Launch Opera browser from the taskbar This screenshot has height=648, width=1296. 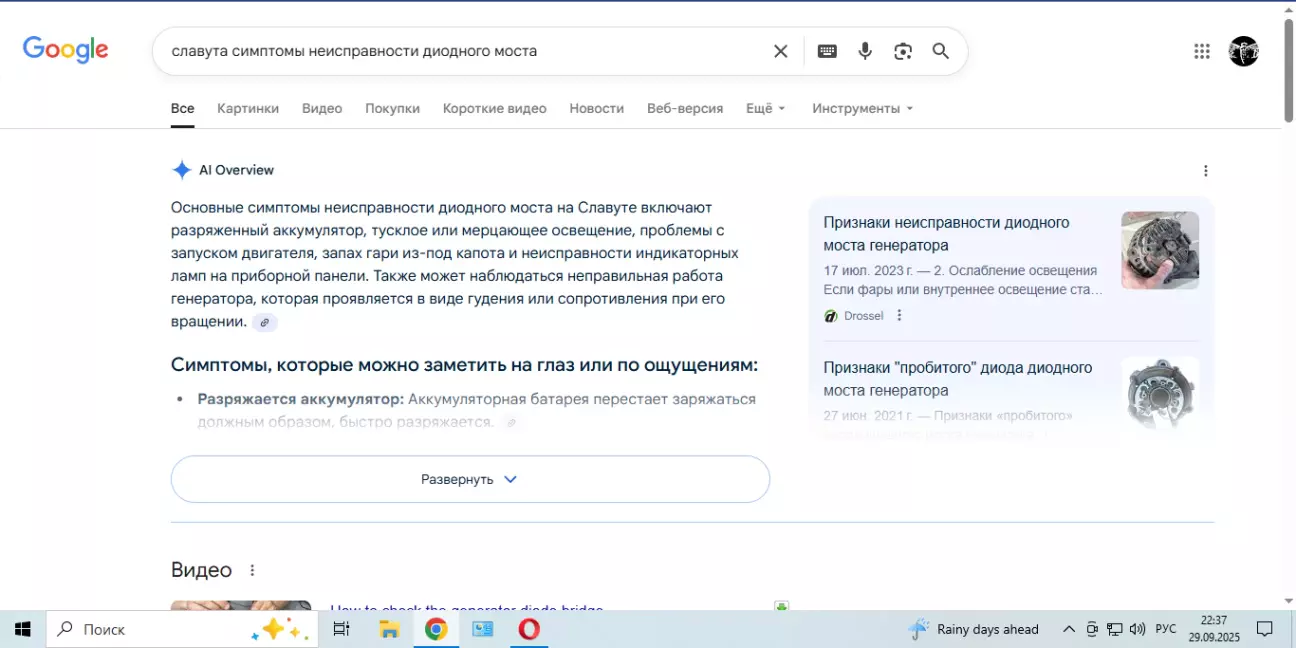[x=529, y=629]
